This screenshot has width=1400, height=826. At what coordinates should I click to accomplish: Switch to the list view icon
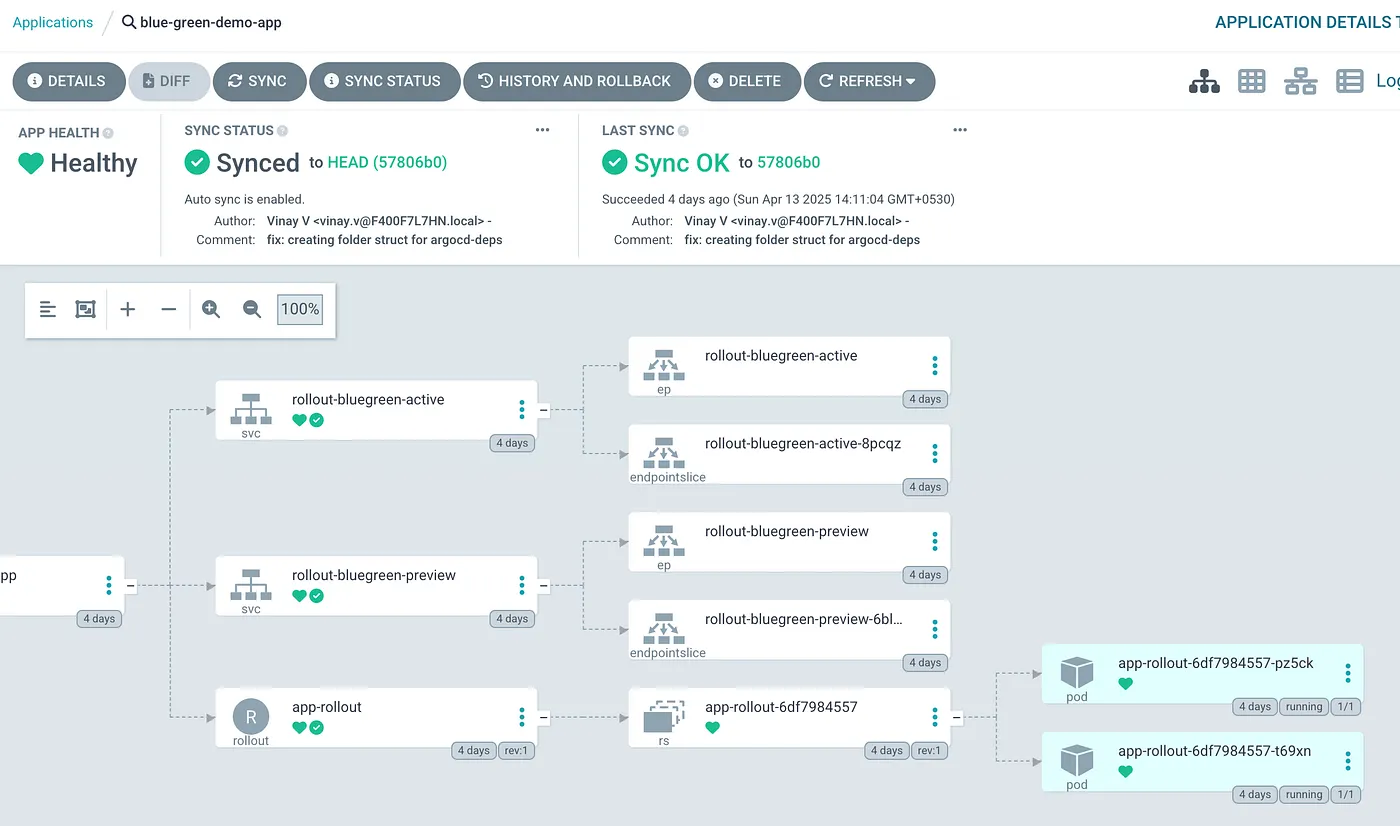[1349, 82]
